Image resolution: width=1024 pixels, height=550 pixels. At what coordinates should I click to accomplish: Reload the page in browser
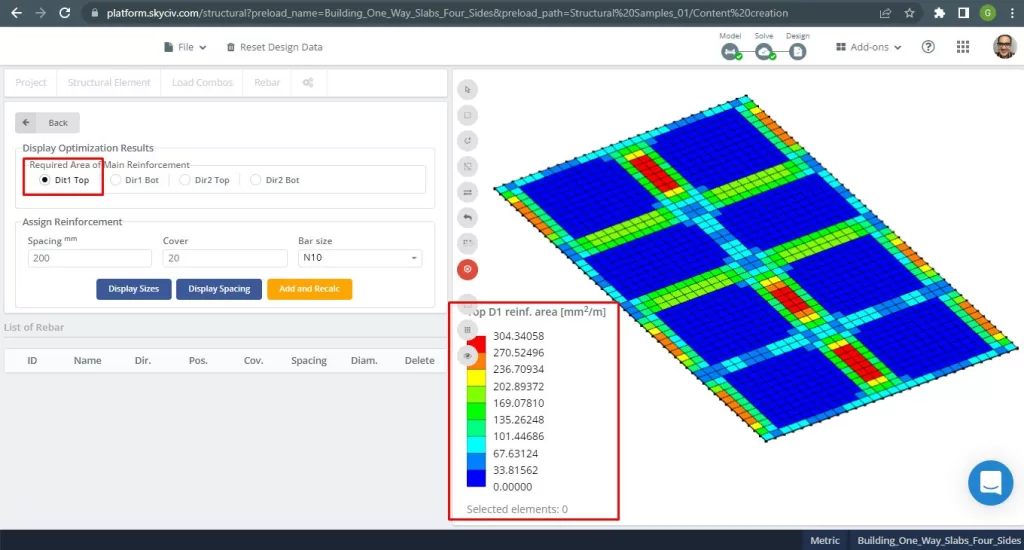pyautogui.click(x=65, y=13)
